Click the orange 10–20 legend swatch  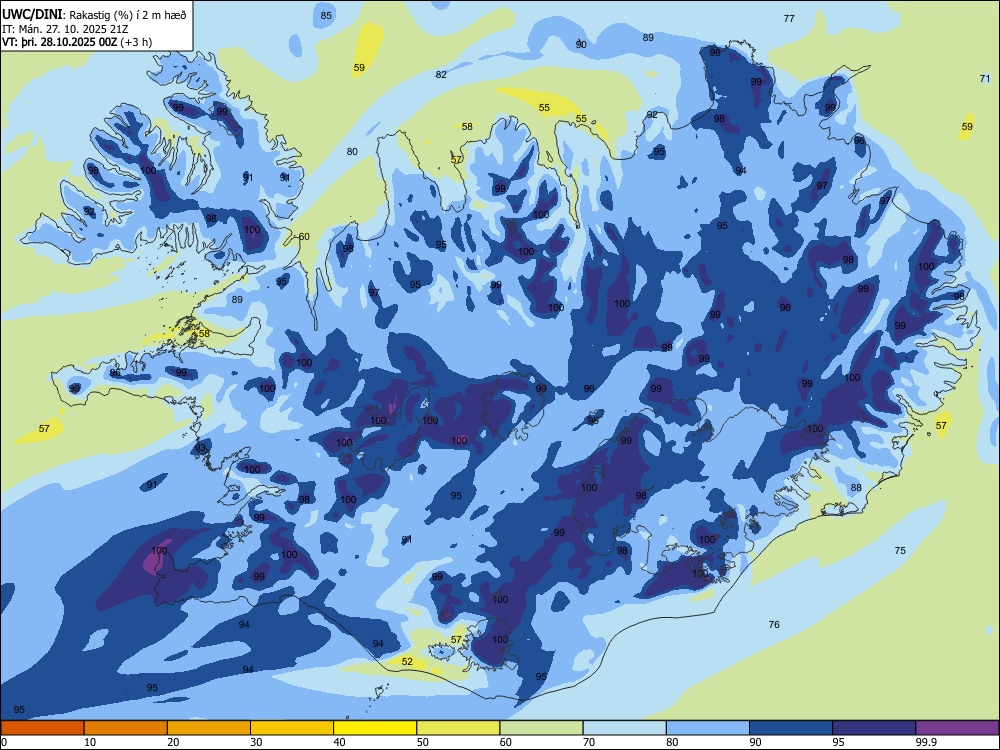[x=126, y=728]
